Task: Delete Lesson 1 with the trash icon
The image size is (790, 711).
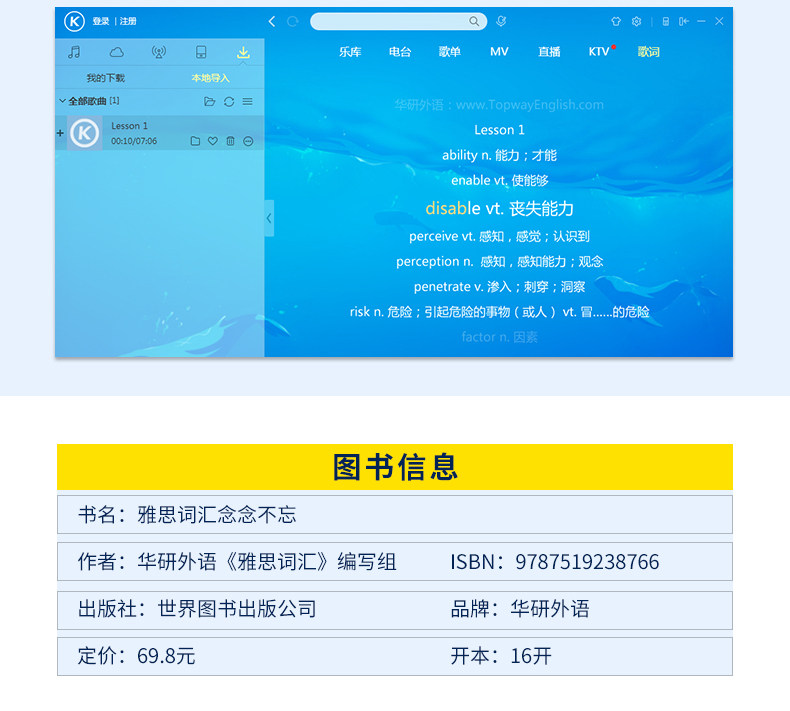Action: pyautogui.click(x=230, y=141)
